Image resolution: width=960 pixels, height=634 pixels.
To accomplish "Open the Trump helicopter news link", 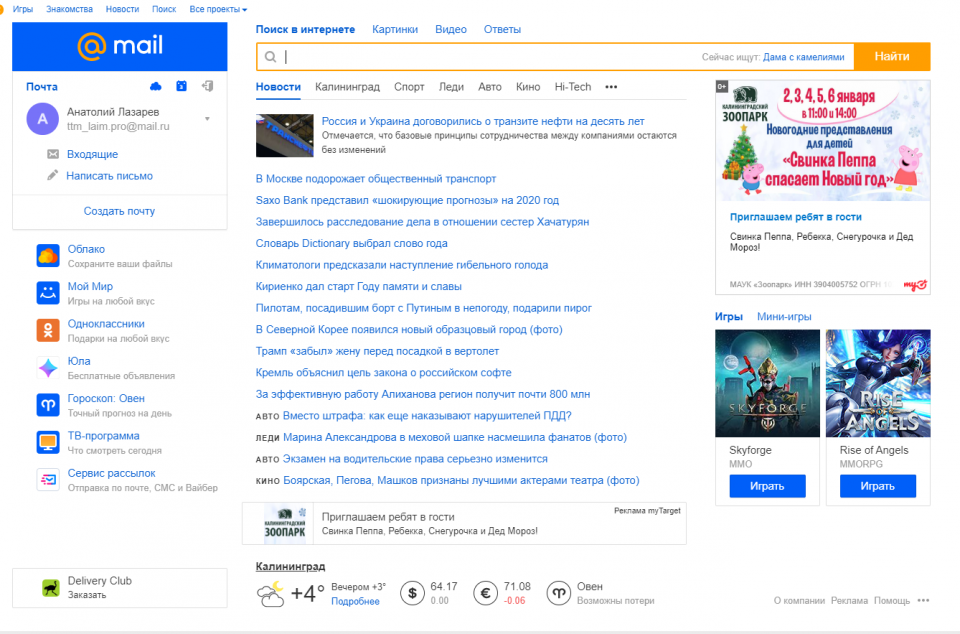I will tap(377, 351).
